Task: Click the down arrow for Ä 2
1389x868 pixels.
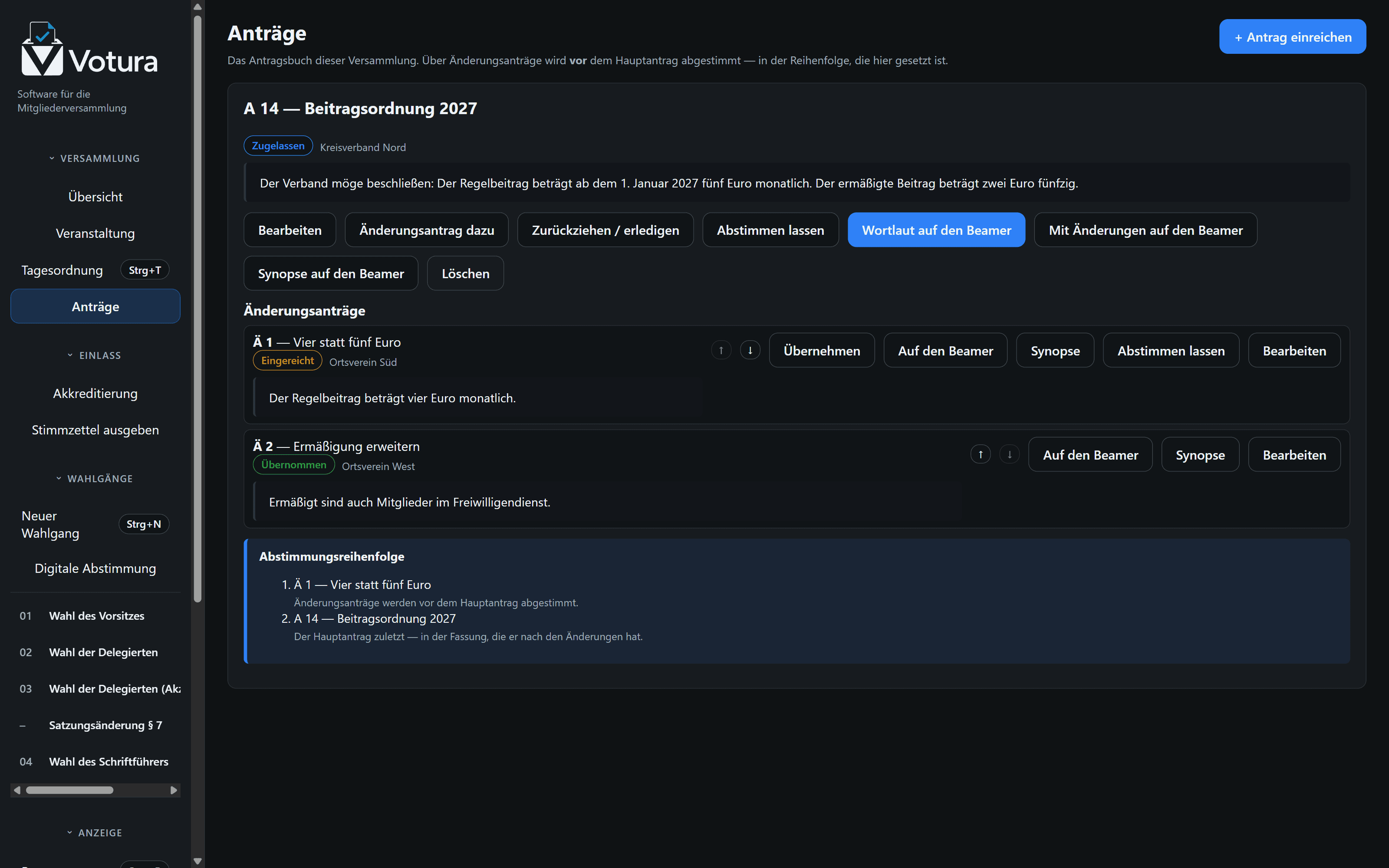Action: tap(1010, 455)
